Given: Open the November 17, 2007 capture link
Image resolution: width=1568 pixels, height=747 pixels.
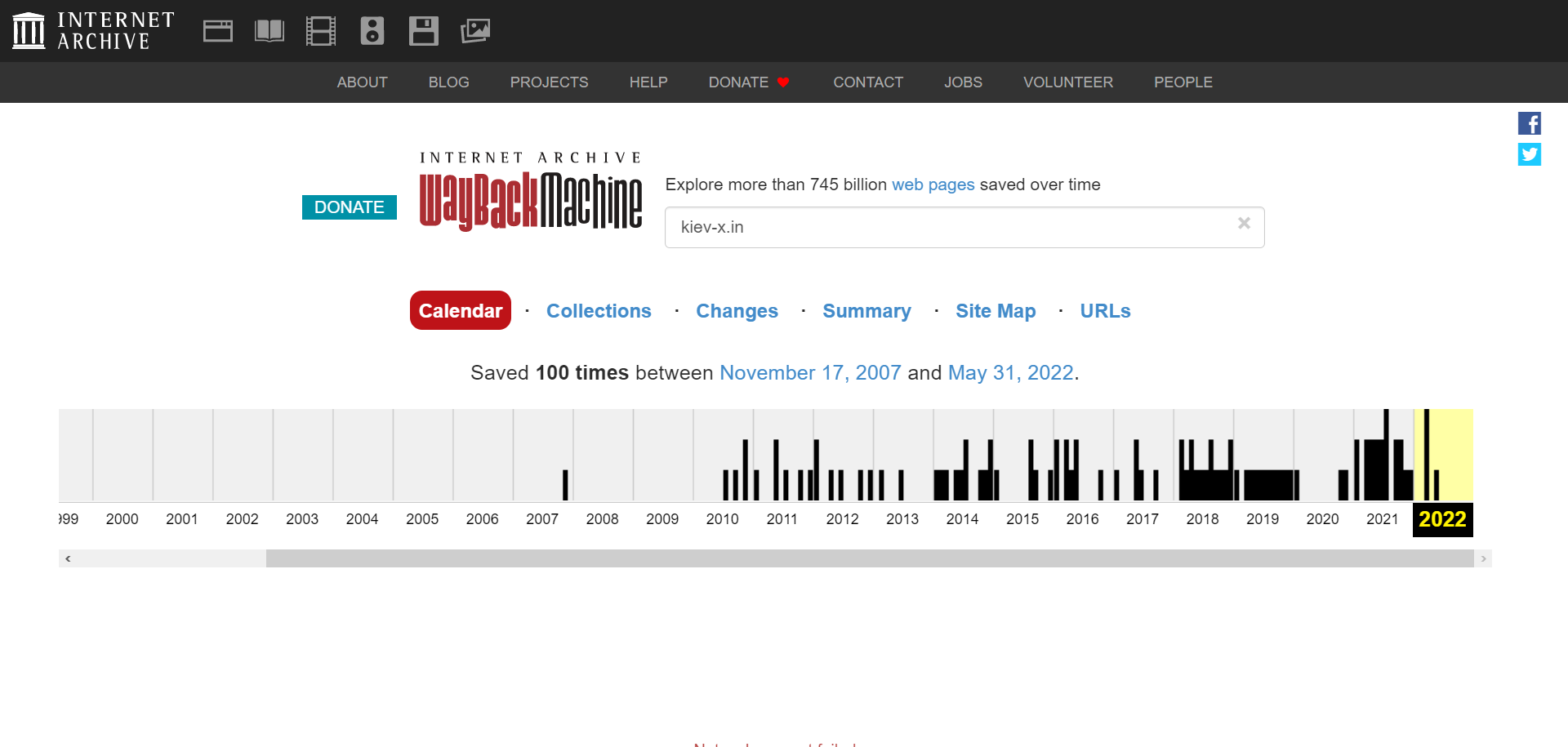Looking at the screenshot, I should 809,373.
